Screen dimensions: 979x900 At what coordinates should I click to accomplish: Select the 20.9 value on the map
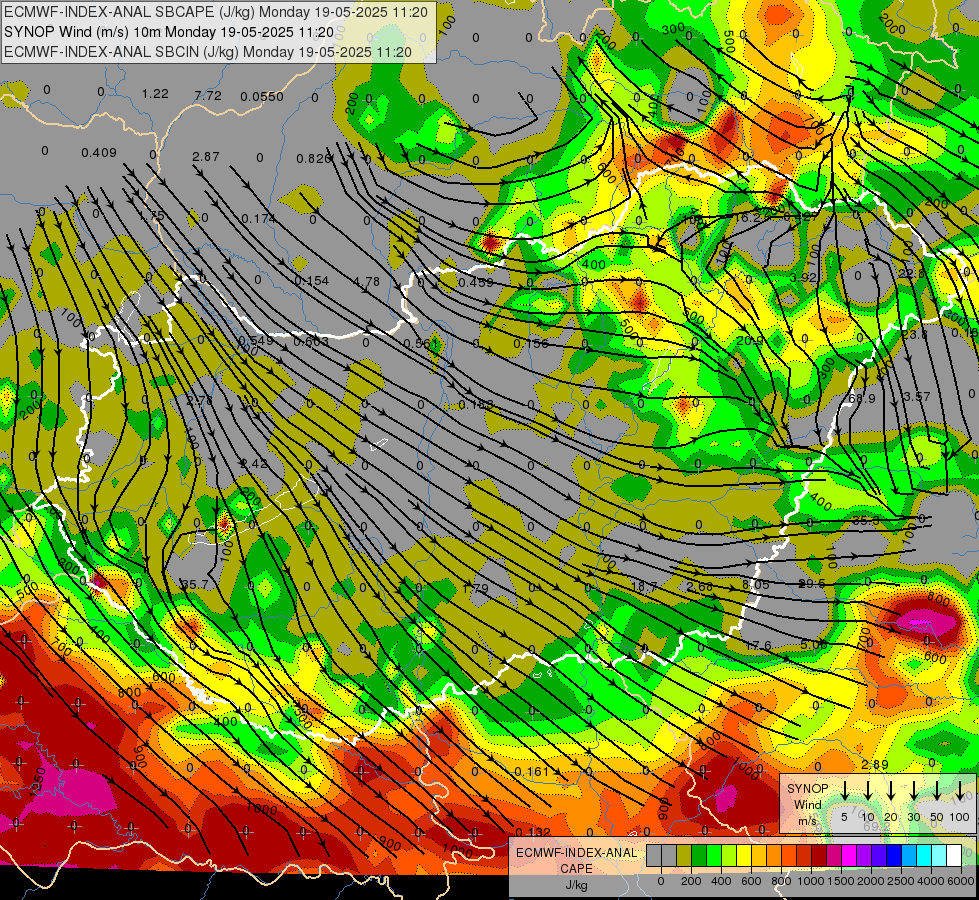(x=750, y=340)
